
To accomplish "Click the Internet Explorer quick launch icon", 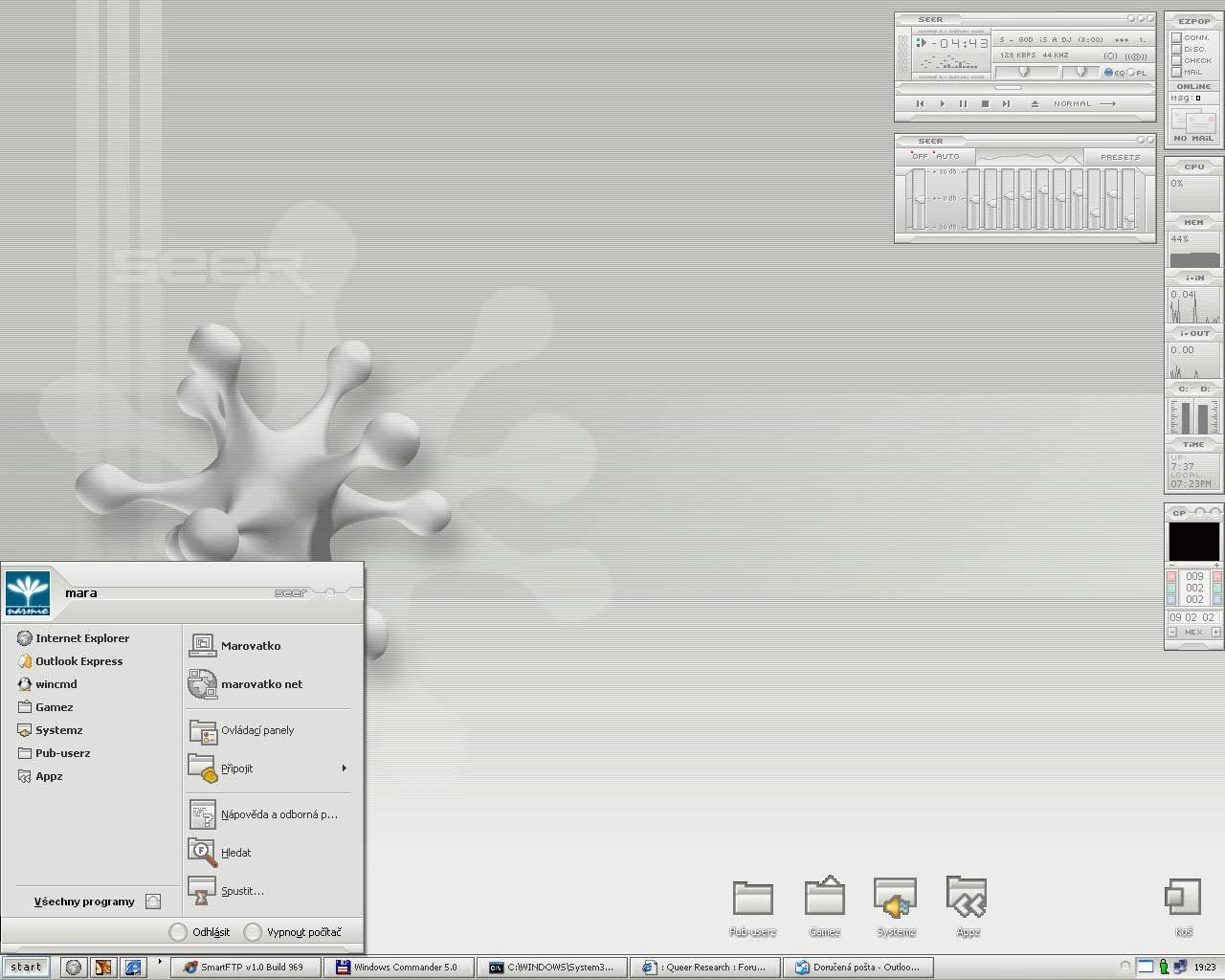I will click(x=133, y=968).
